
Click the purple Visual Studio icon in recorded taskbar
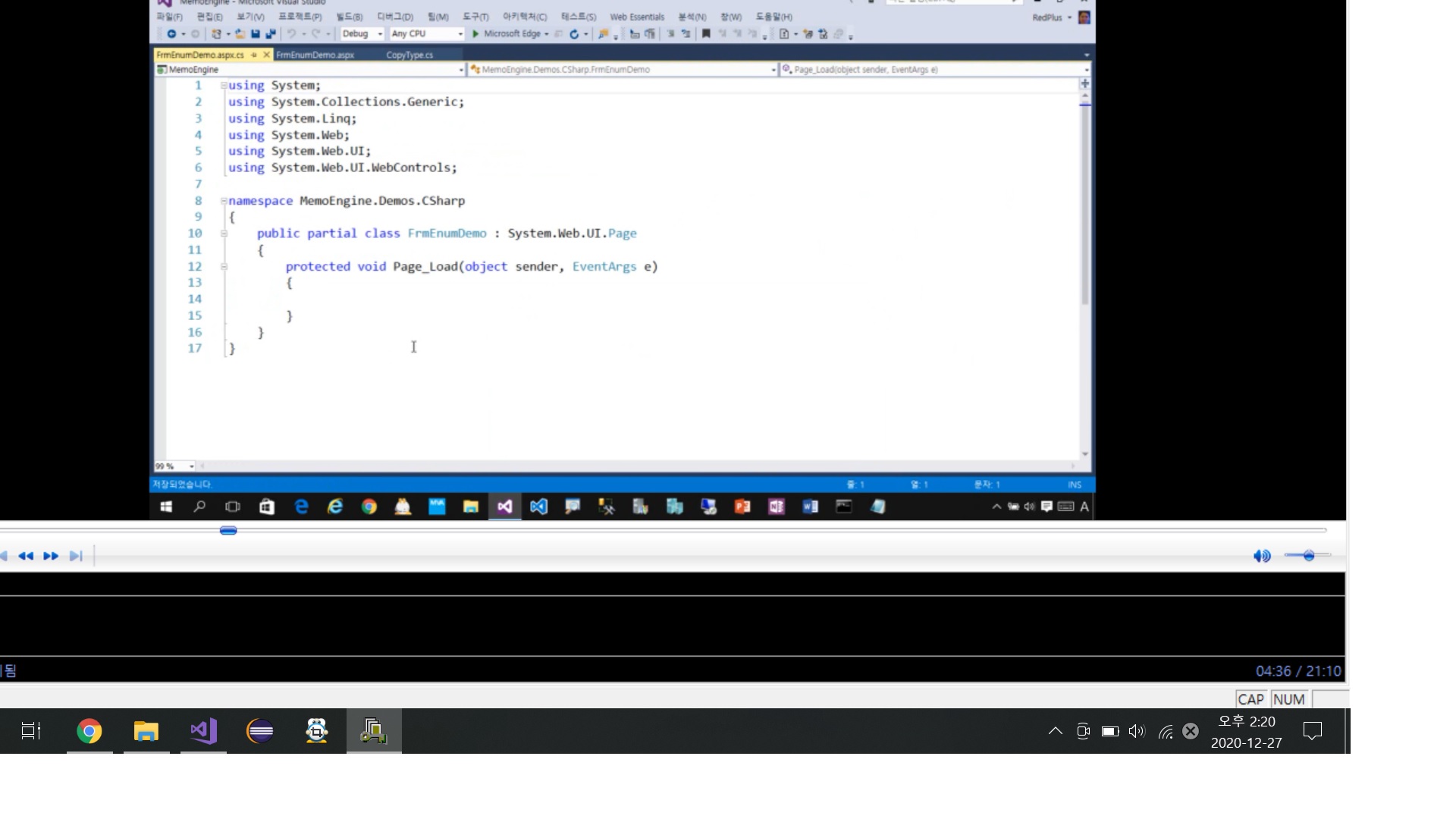tap(505, 507)
